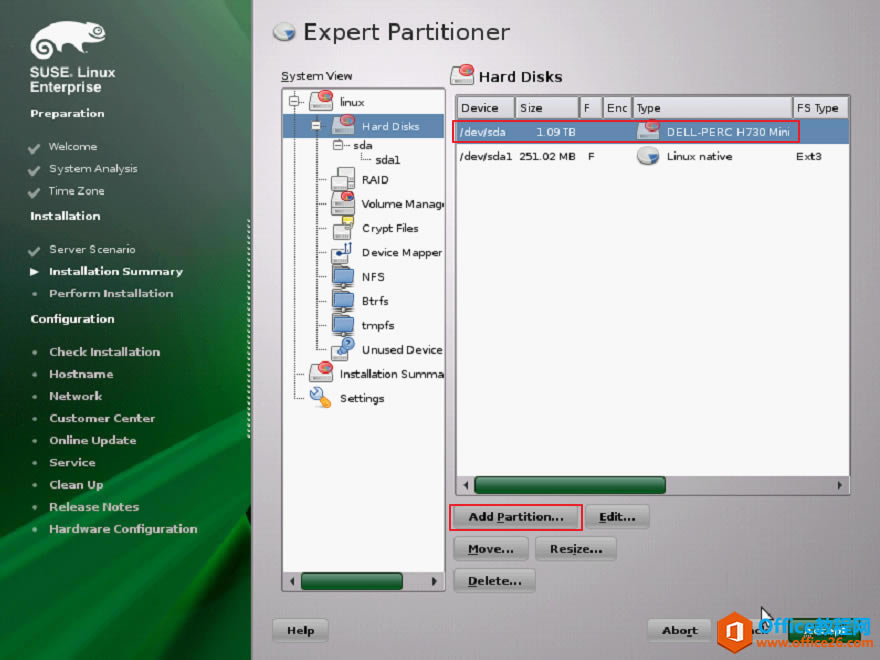Select NFS tree entry
This screenshot has width=880, height=660.
[373, 277]
